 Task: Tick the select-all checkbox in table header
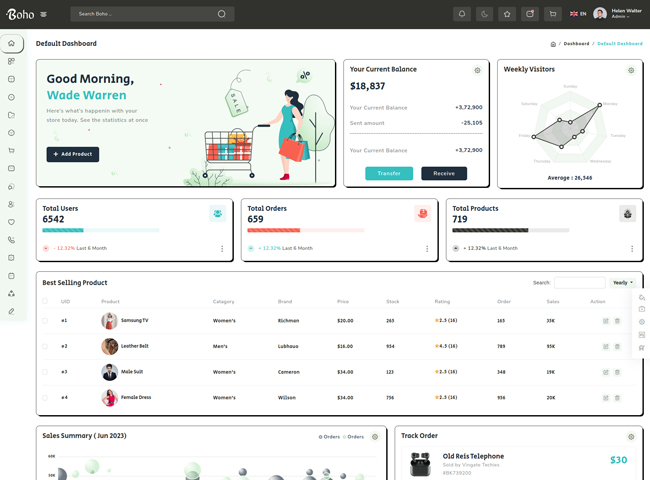45,301
